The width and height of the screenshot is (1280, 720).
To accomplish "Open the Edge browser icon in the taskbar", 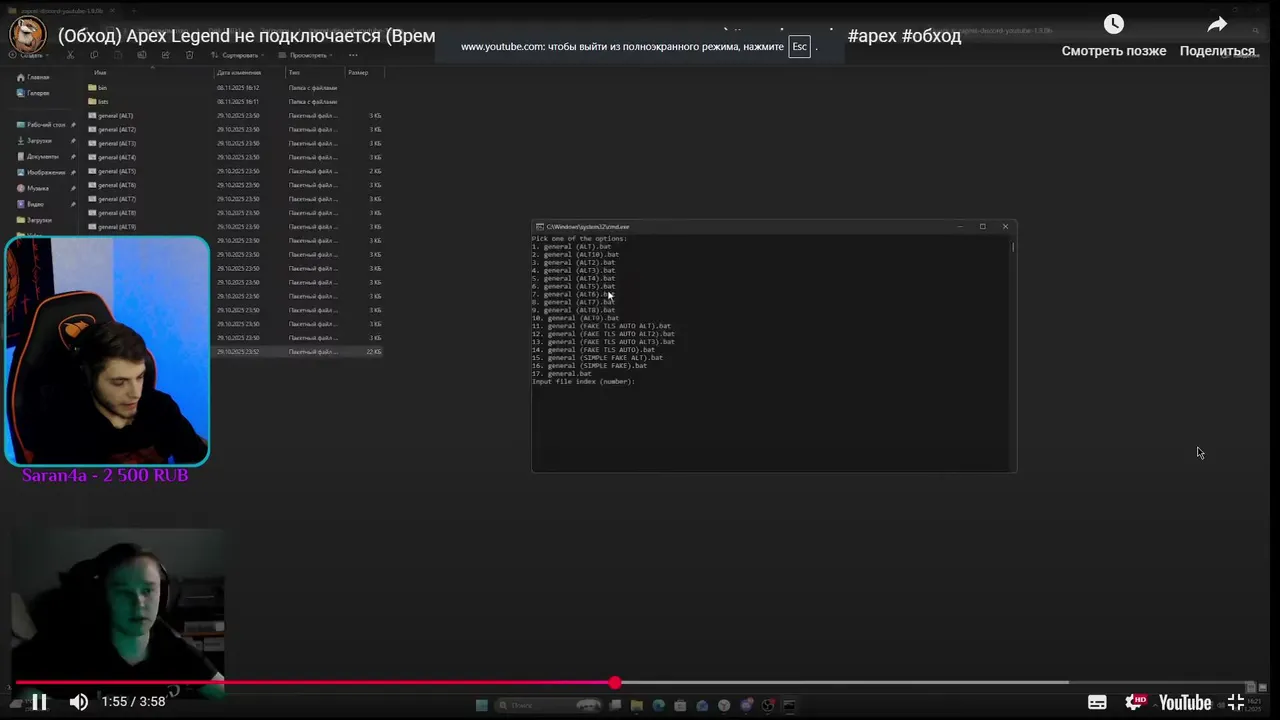I will pos(658,705).
